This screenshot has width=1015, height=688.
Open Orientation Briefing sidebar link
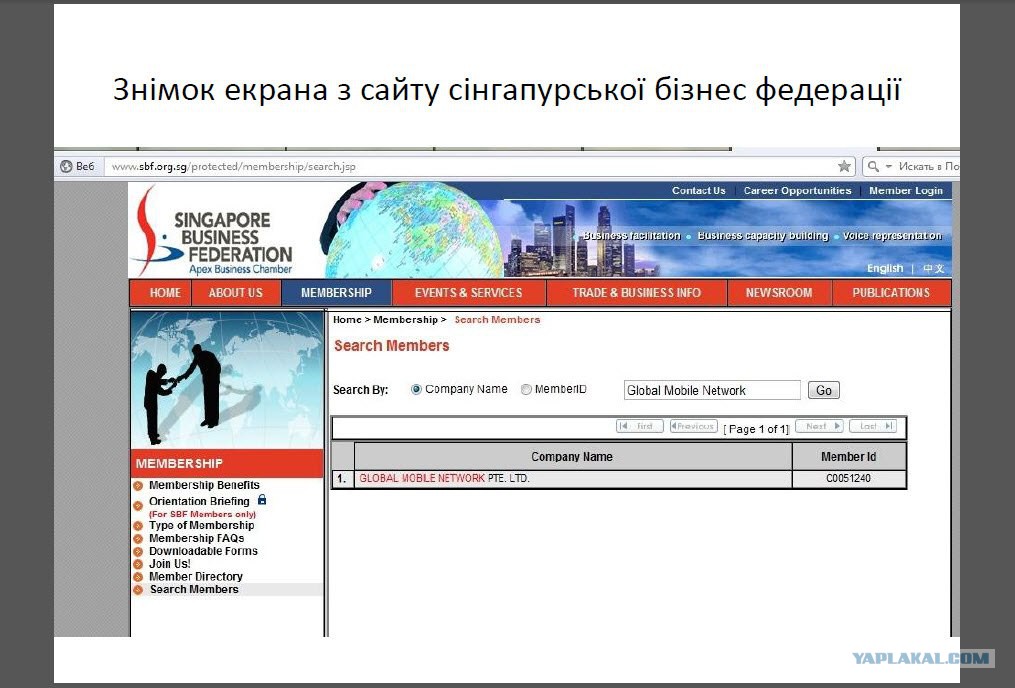pos(199,501)
